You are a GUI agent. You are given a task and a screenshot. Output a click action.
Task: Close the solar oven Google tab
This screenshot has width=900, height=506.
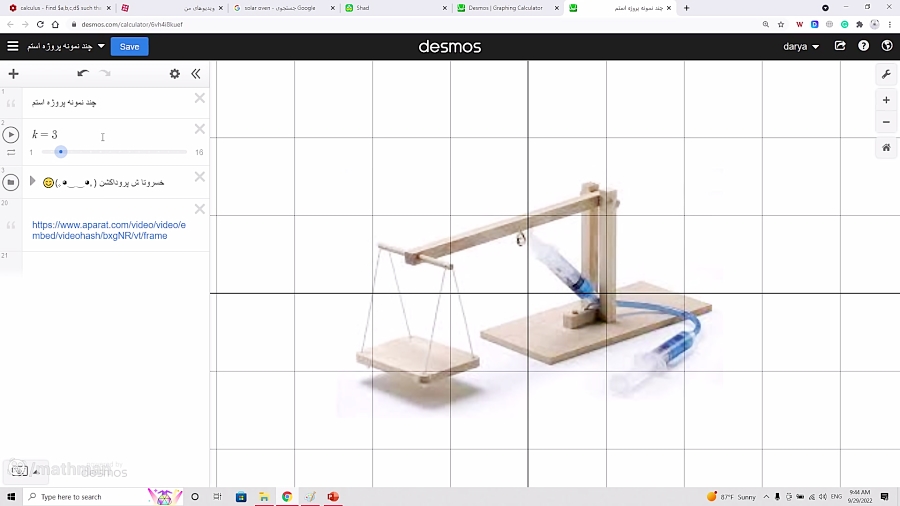pyautogui.click(x=332, y=8)
